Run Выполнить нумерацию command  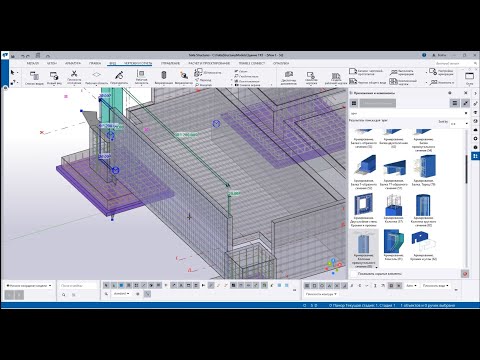(403, 72)
